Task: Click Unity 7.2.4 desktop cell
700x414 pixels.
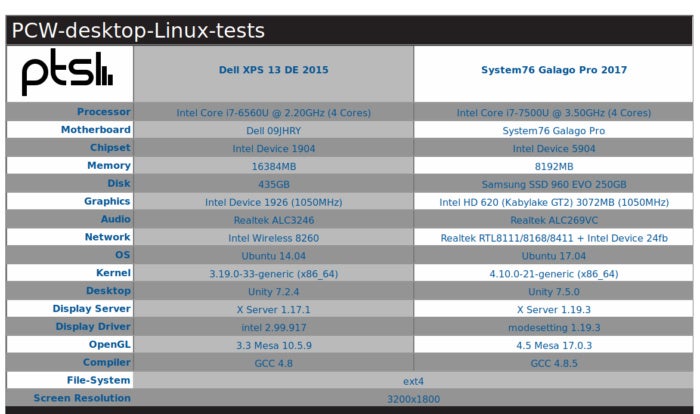Action: click(274, 292)
